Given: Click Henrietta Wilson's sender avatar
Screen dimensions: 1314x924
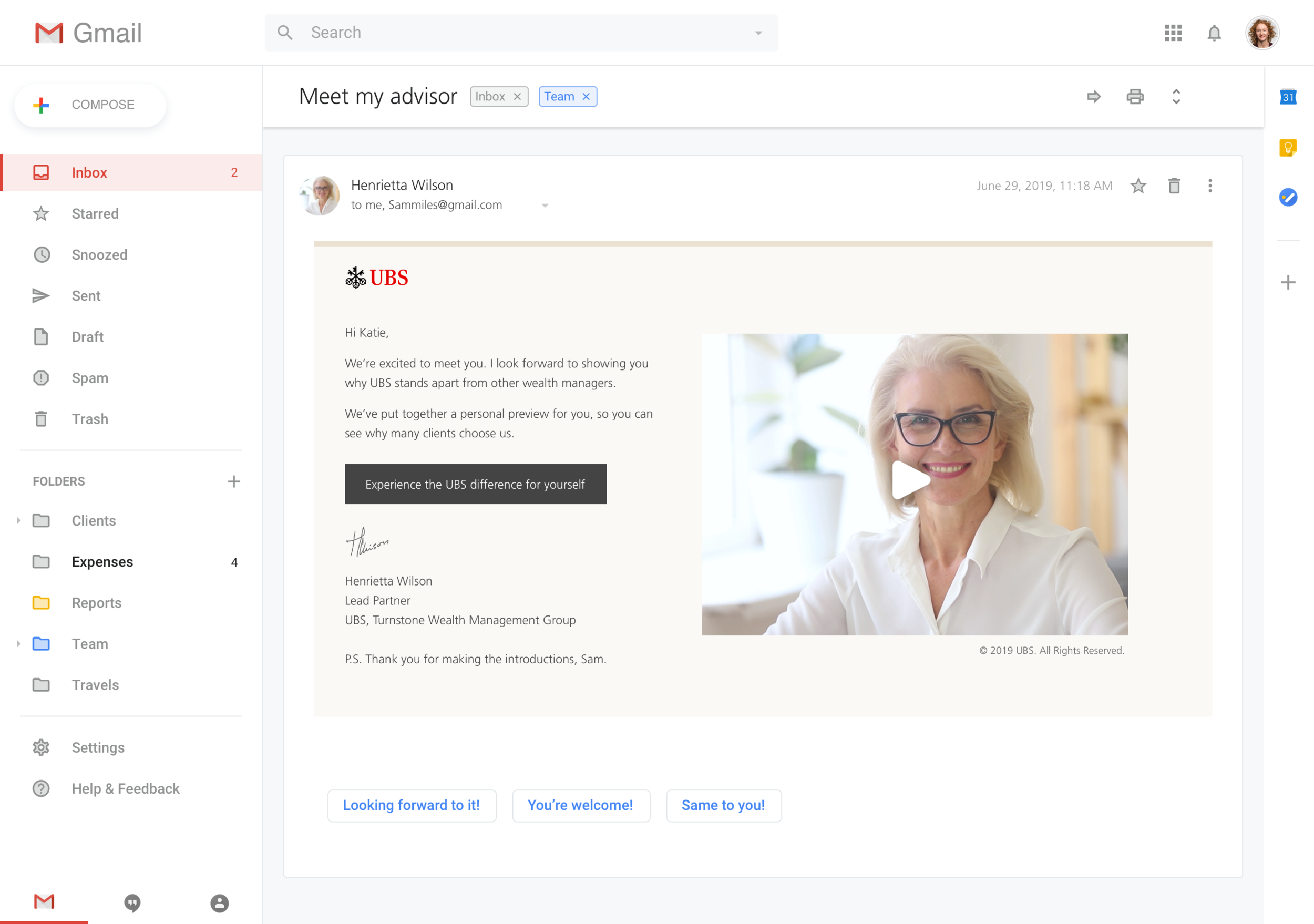Looking at the screenshot, I should [x=320, y=195].
